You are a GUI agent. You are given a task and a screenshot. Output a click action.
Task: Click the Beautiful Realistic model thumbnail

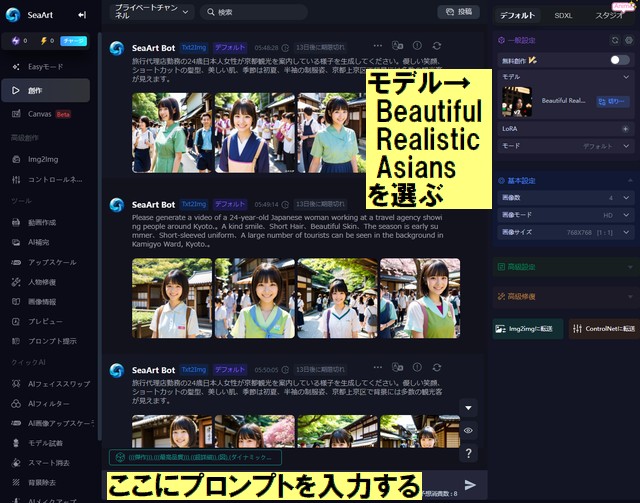click(x=517, y=102)
